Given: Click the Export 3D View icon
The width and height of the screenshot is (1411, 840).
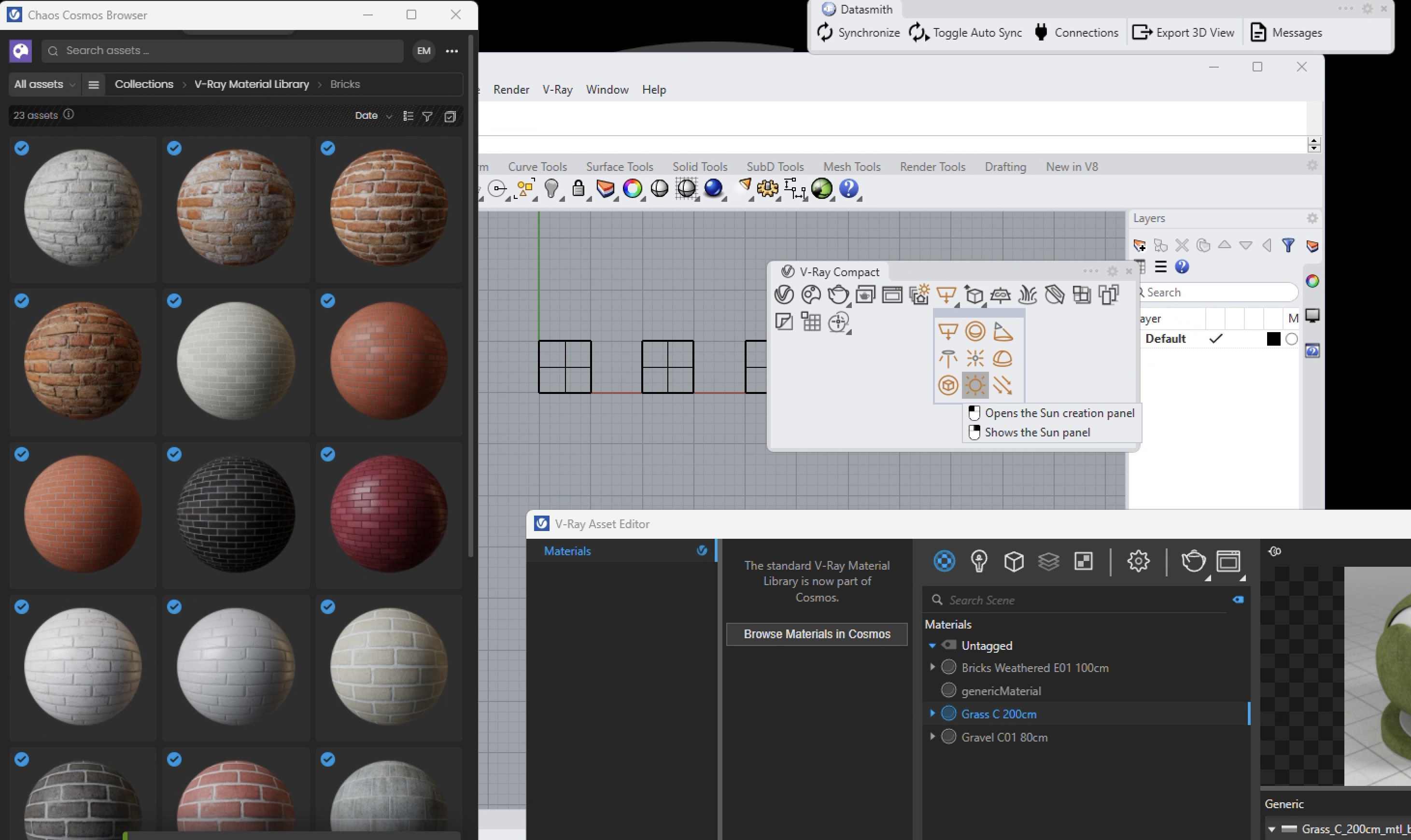Looking at the screenshot, I should coord(1142,32).
